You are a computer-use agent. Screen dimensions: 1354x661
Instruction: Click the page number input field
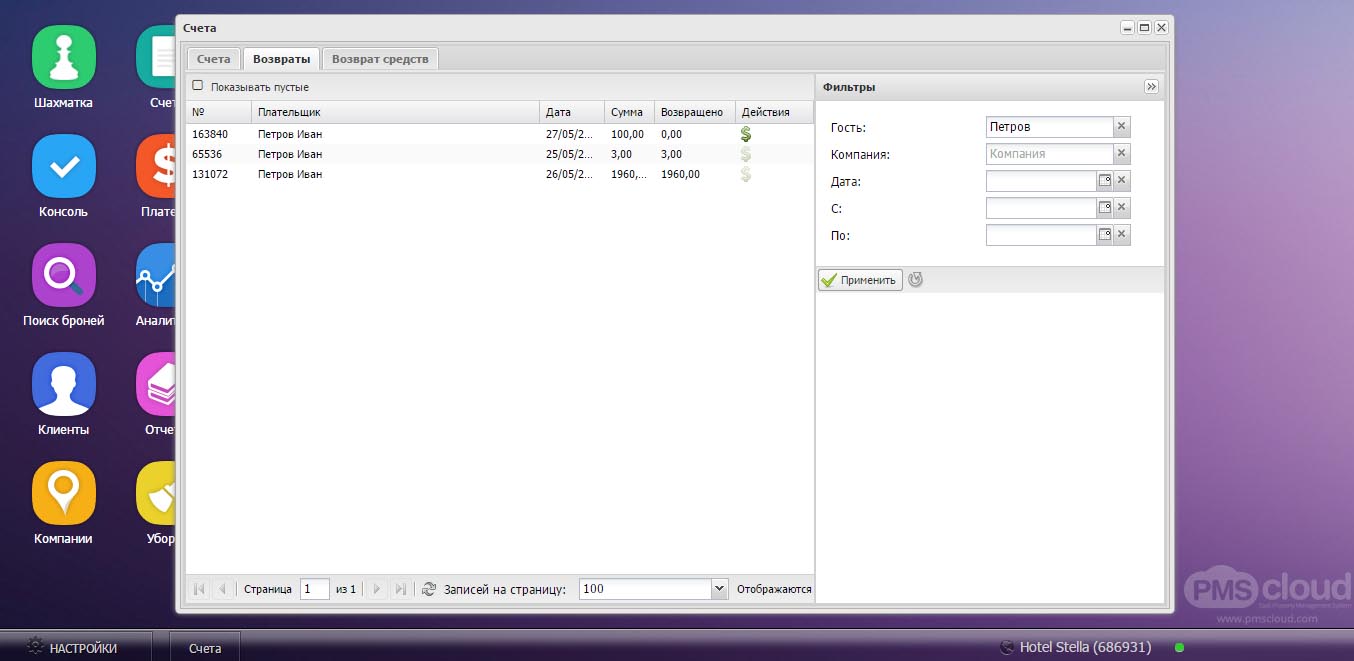(x=315, y=589)
